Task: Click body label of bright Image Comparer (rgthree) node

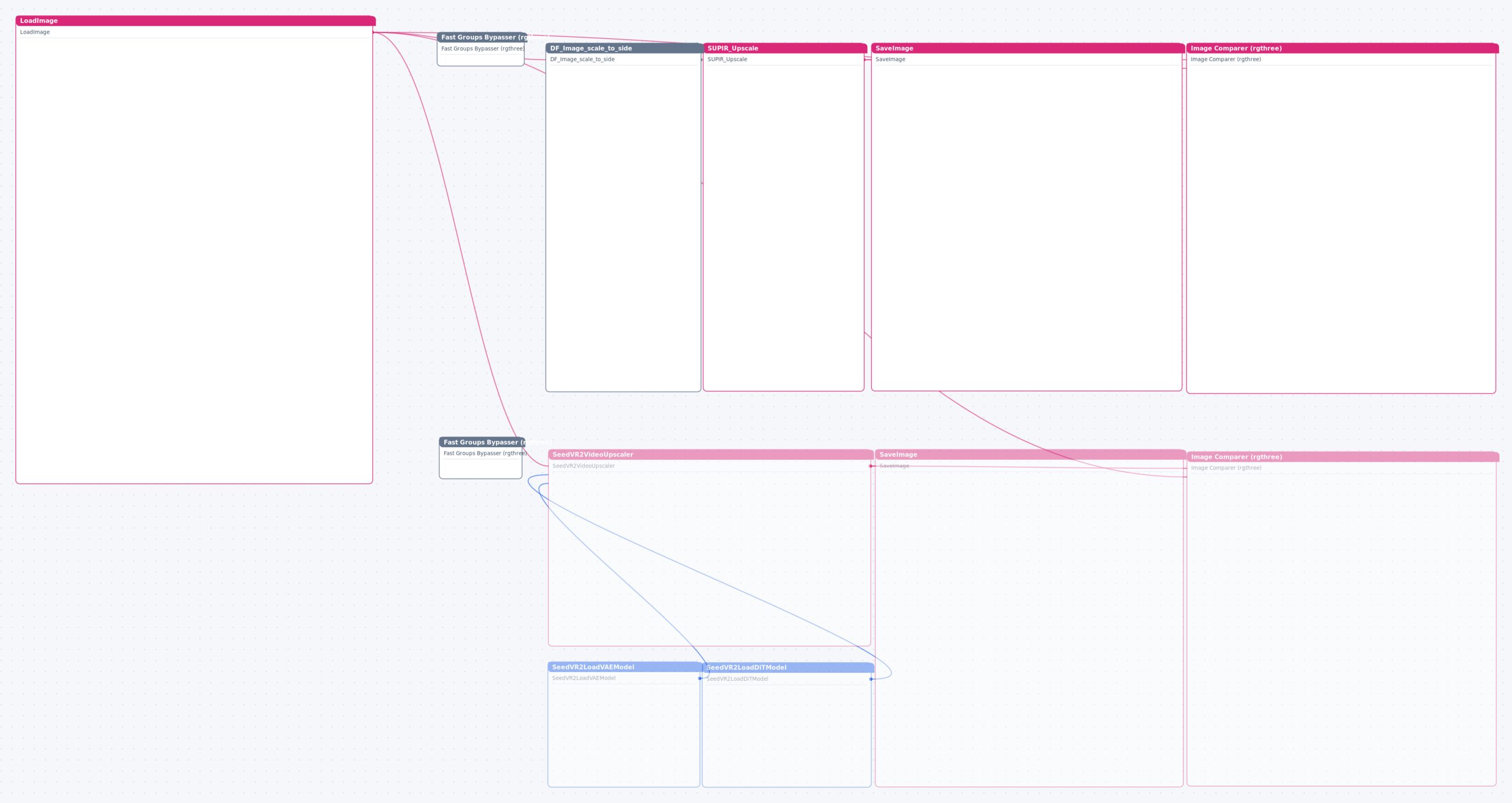Action: (1225, 59)
